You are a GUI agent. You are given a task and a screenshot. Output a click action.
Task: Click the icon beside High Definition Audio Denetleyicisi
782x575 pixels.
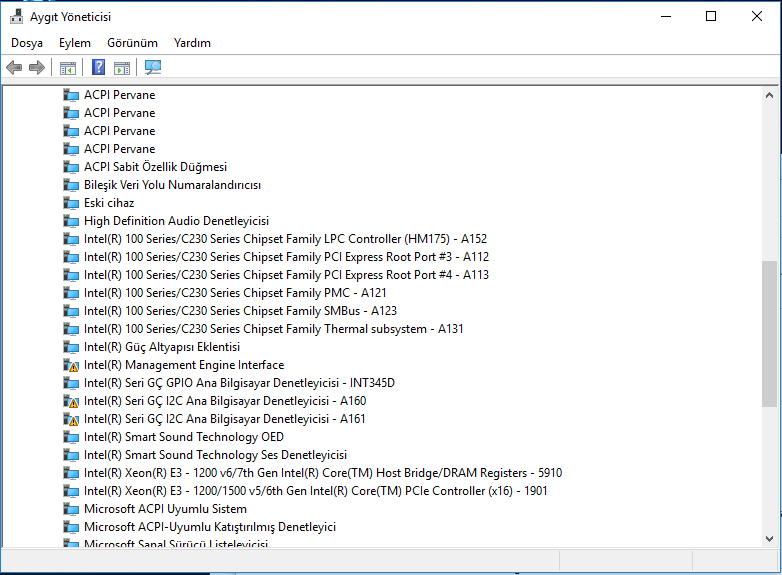pyautogui.click(x=71, y=221)
